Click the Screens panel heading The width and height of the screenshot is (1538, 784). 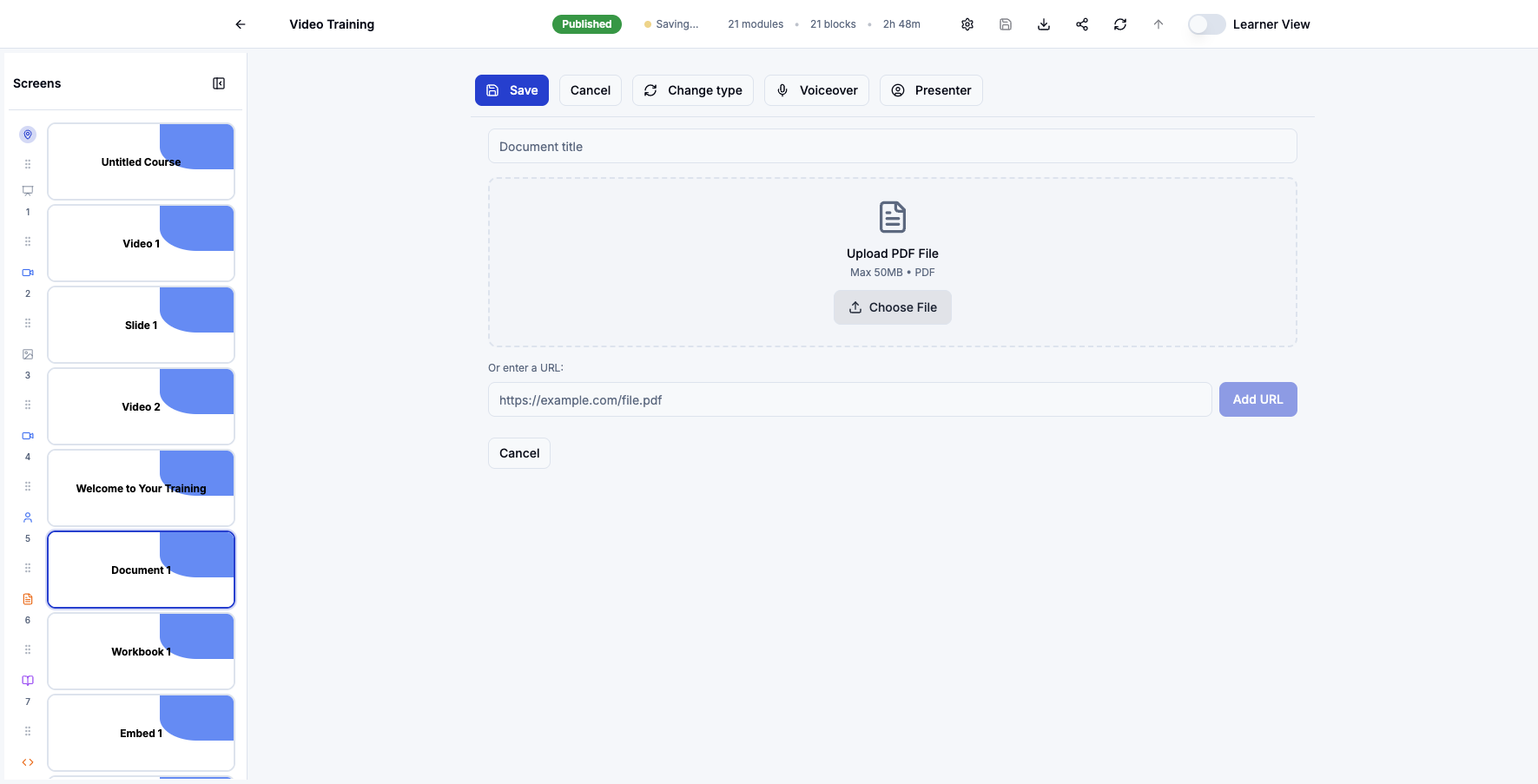[x=37, y=83]
